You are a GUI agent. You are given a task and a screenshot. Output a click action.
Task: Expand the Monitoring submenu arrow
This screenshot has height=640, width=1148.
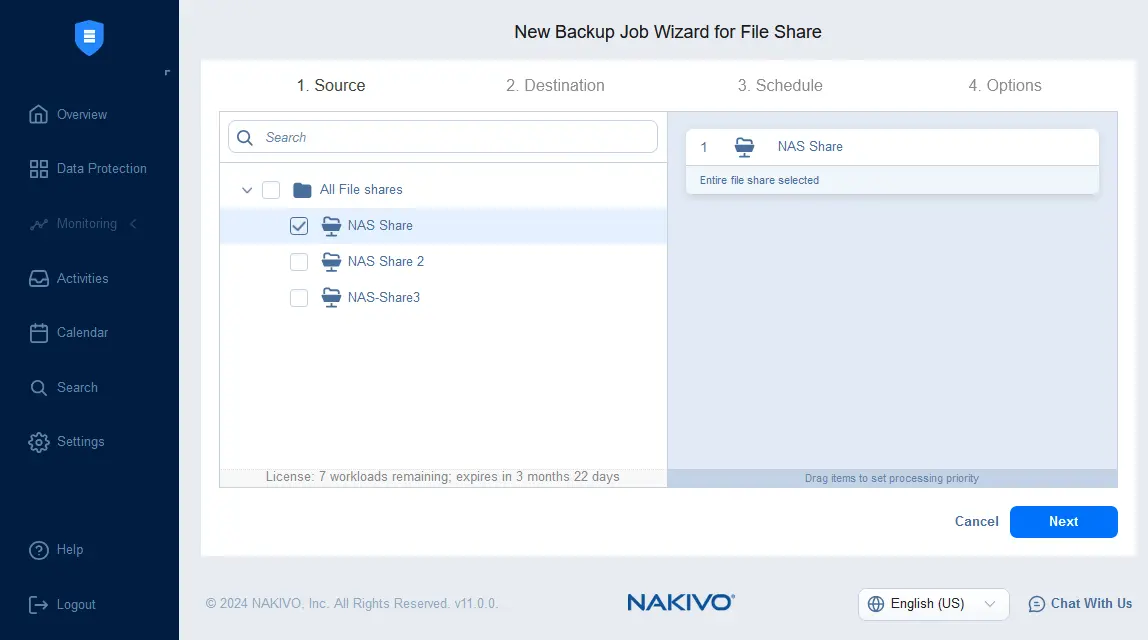(x=133, y=224)
